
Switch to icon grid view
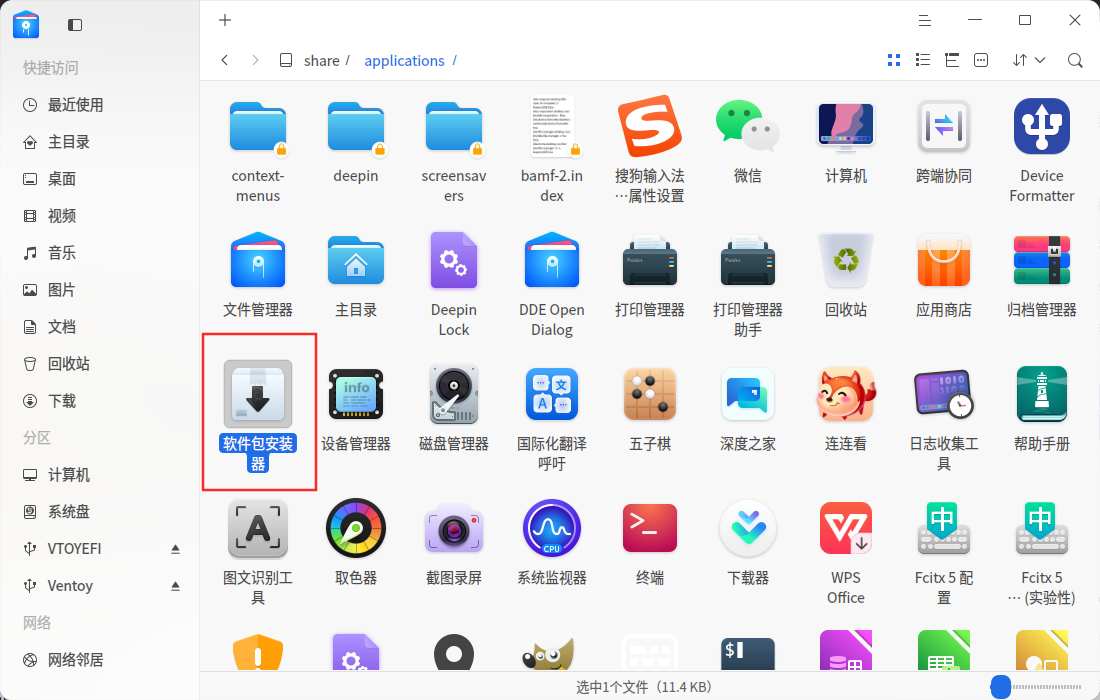point(894,60)
